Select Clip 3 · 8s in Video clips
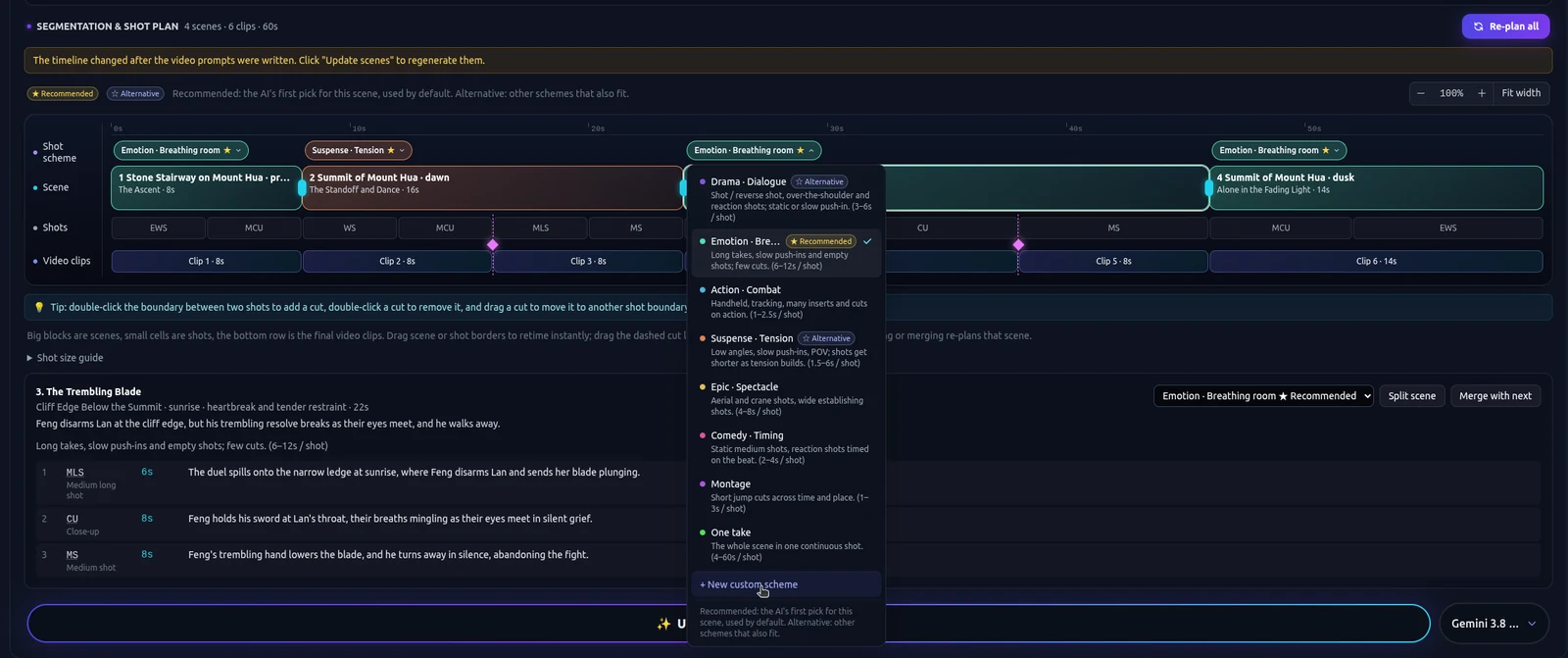This screenshot has width=1568, height=658. pos(588,262)
